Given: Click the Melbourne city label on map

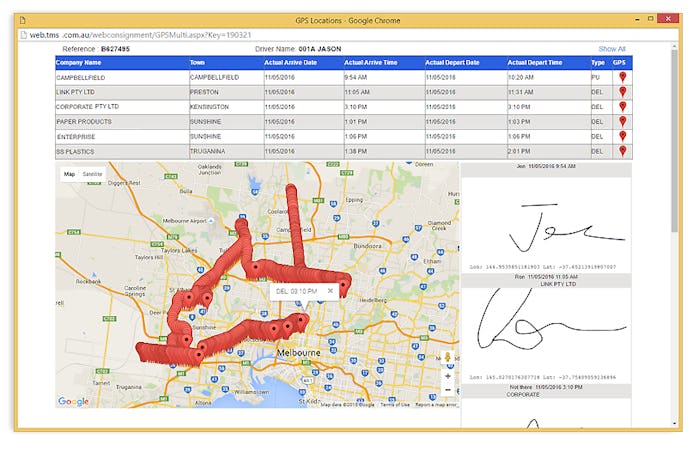Looking at the screenshot, I should (299, 353).
